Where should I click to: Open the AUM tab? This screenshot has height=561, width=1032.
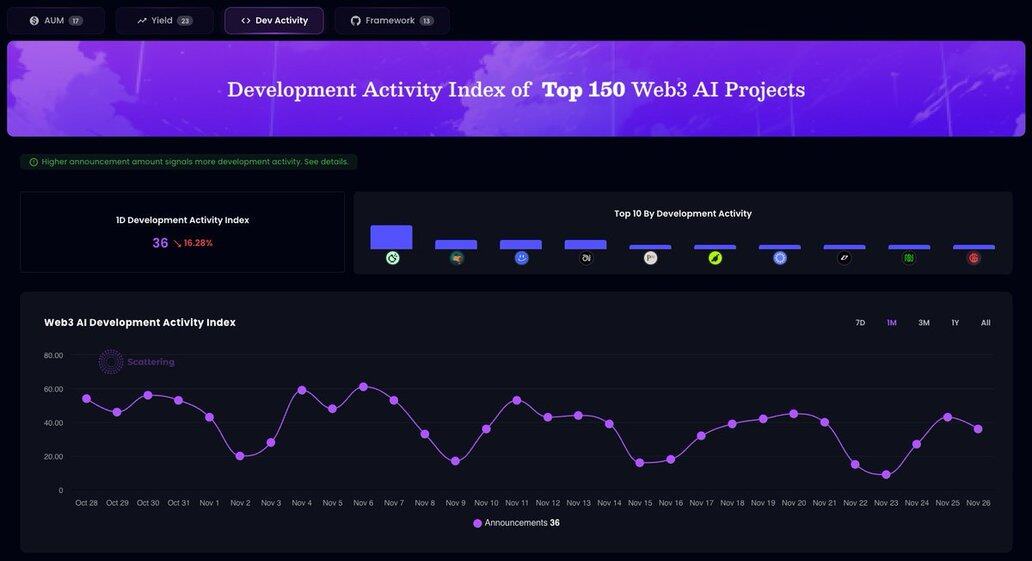point(56,21)
